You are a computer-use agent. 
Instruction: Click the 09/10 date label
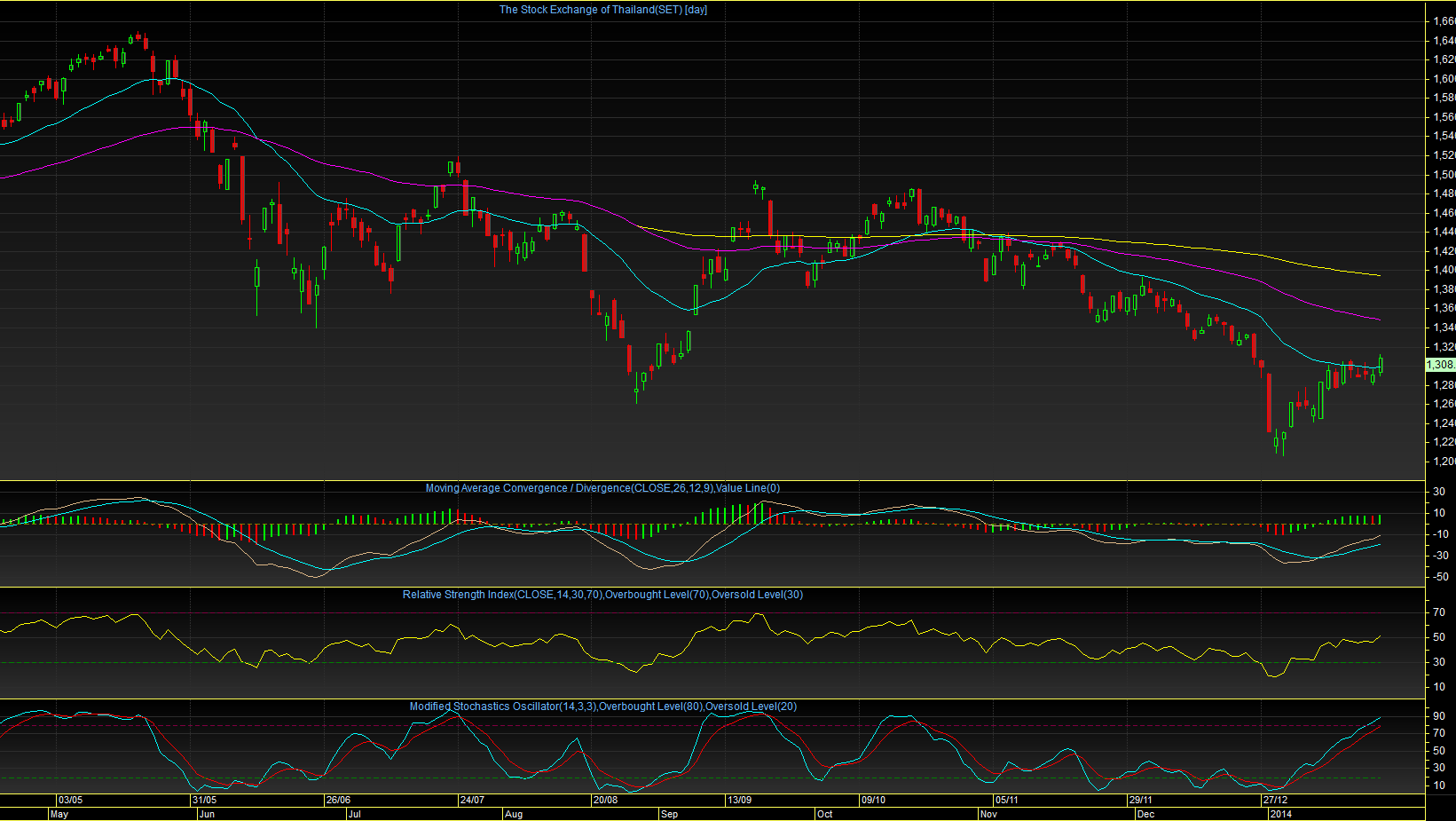873,801
